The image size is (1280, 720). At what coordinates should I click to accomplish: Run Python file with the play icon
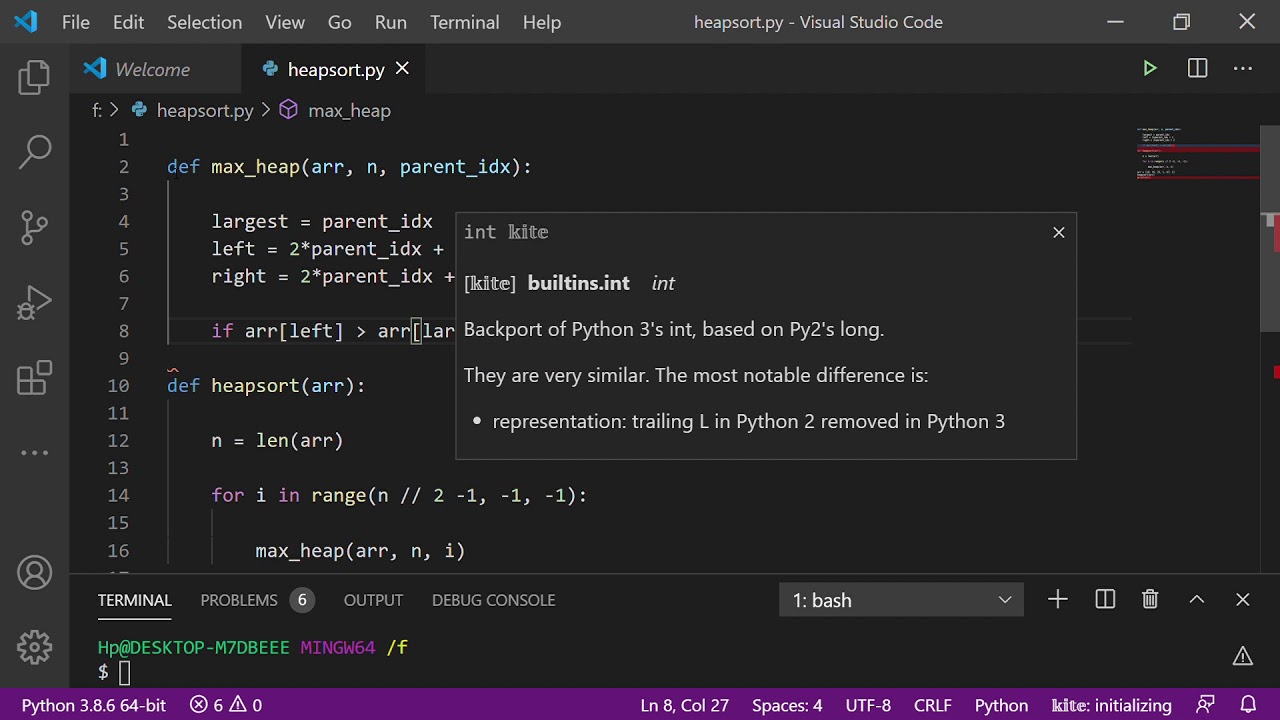(x=1150, y=69)
